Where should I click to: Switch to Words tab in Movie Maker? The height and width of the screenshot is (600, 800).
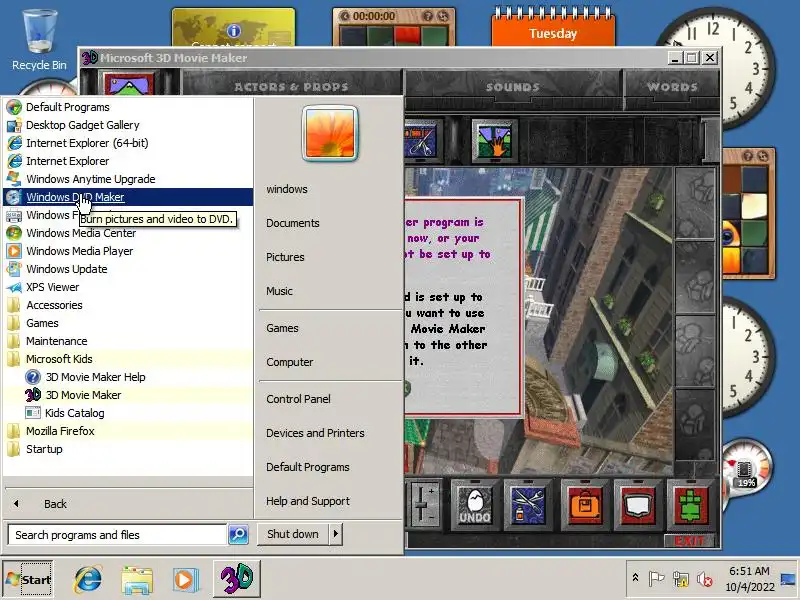click(672, 87)
